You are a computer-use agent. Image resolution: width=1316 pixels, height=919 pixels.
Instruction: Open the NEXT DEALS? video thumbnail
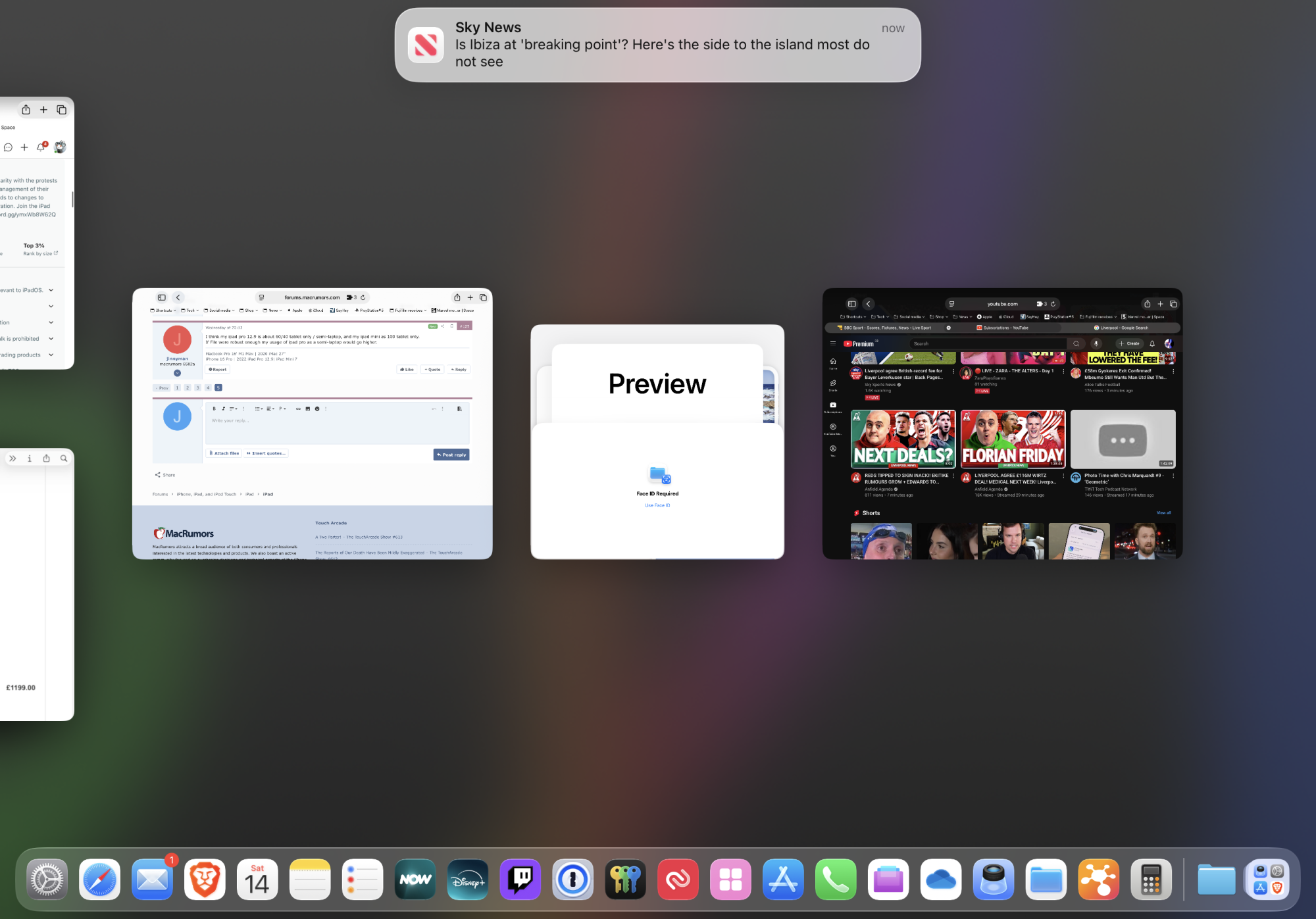tap(903, 439)
